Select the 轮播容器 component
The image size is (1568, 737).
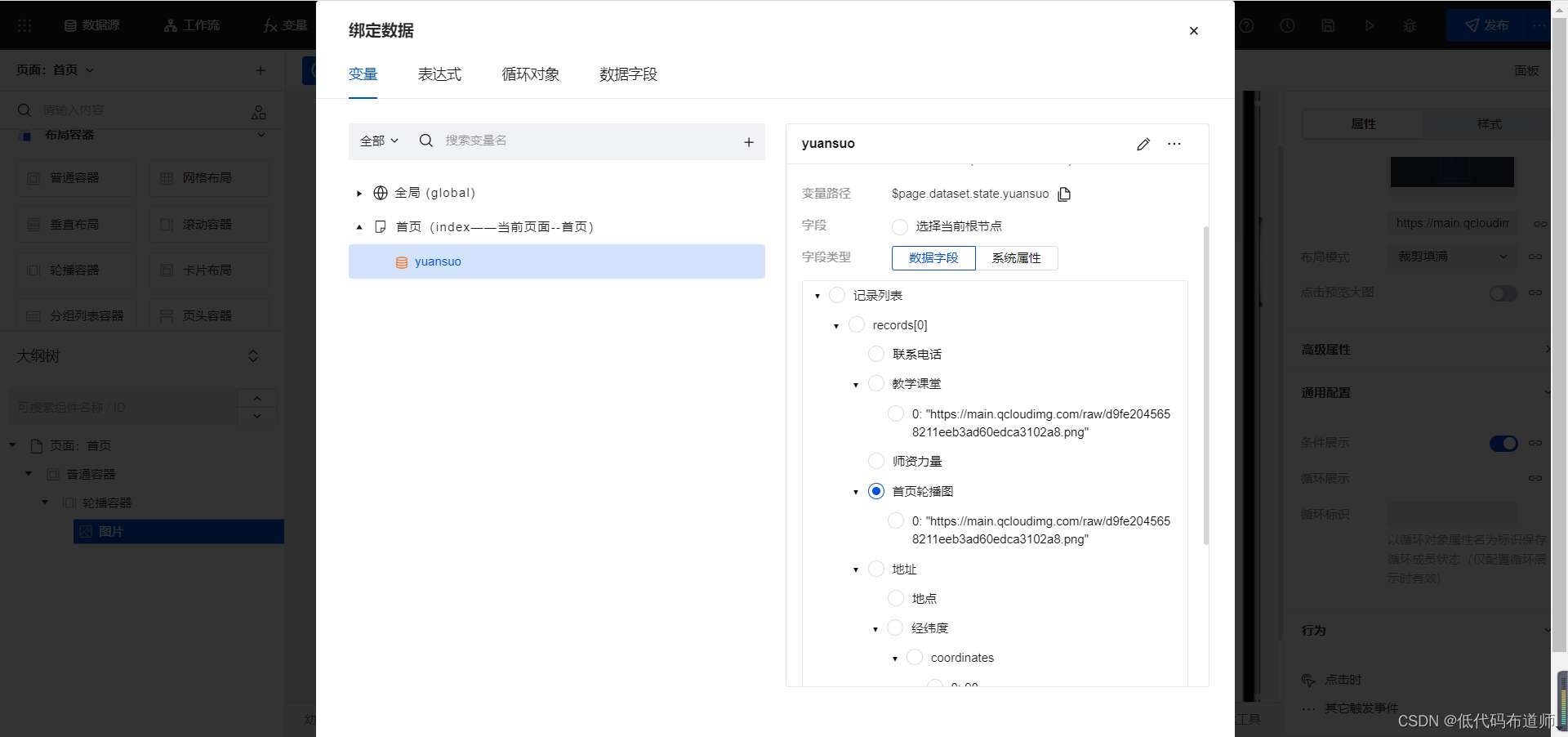coord(78,270)
